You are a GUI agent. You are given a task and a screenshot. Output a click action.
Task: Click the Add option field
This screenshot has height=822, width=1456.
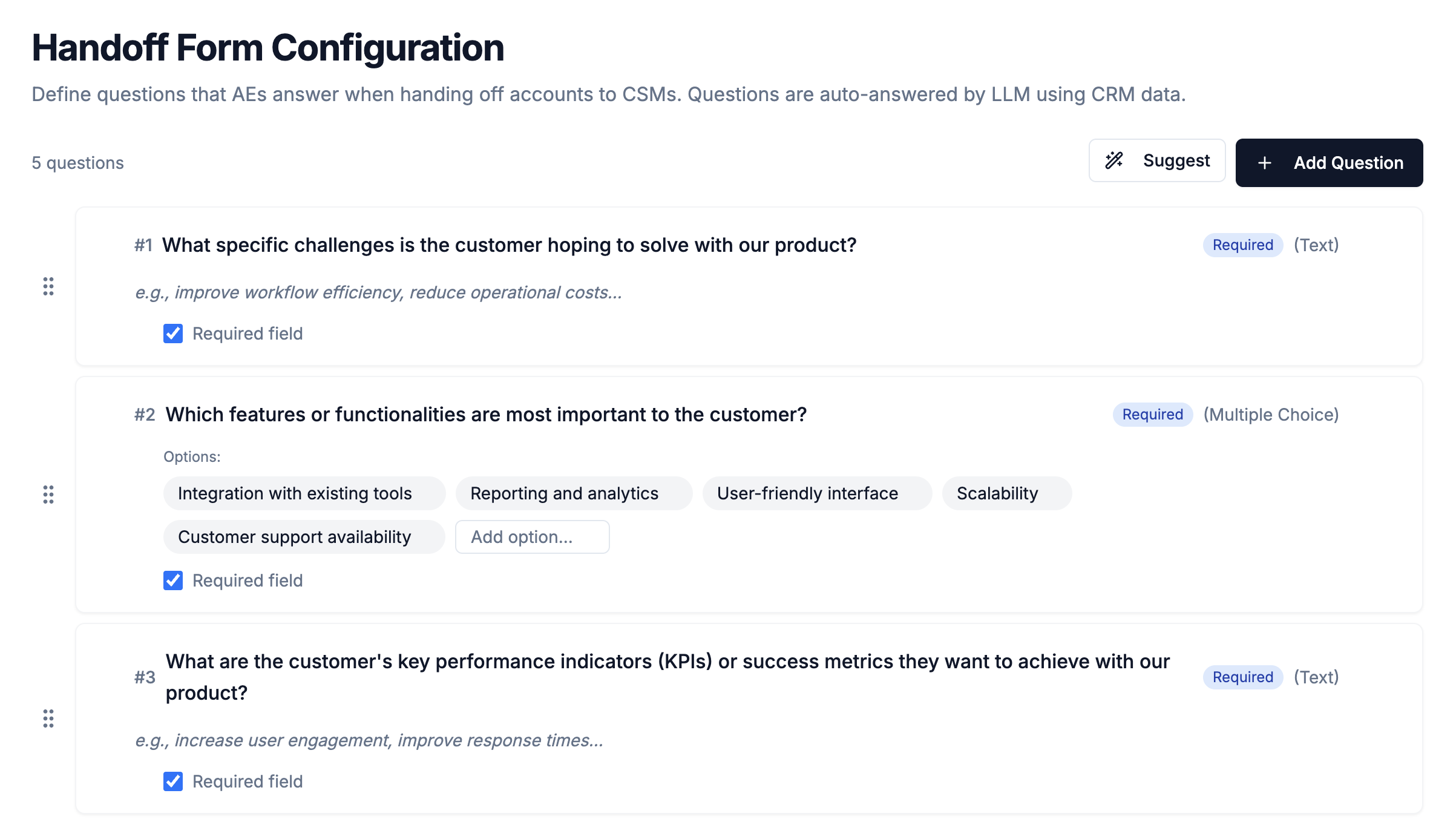pyautogui.click(x=532, y=536)
